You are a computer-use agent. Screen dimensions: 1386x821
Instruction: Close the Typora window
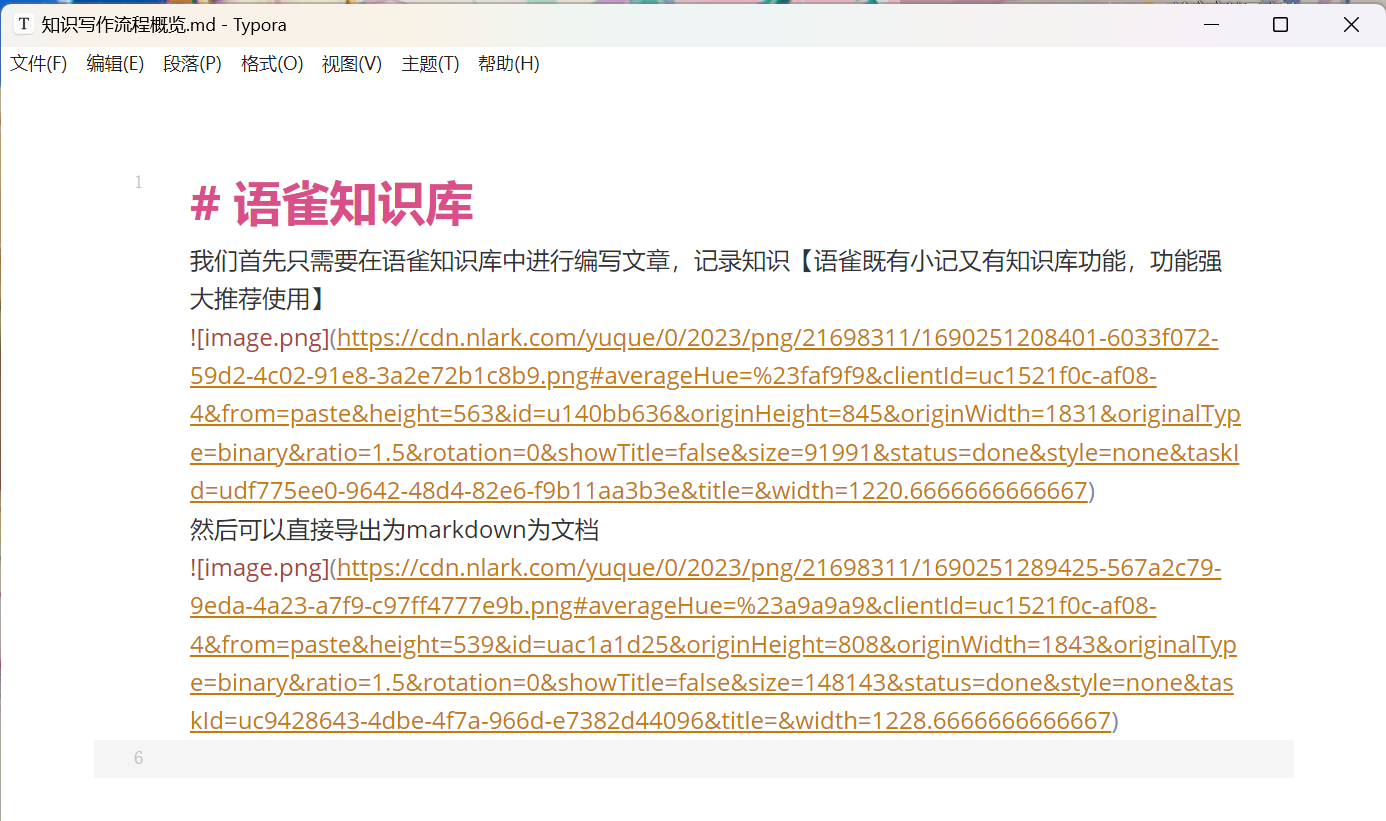pos(1351,25)
